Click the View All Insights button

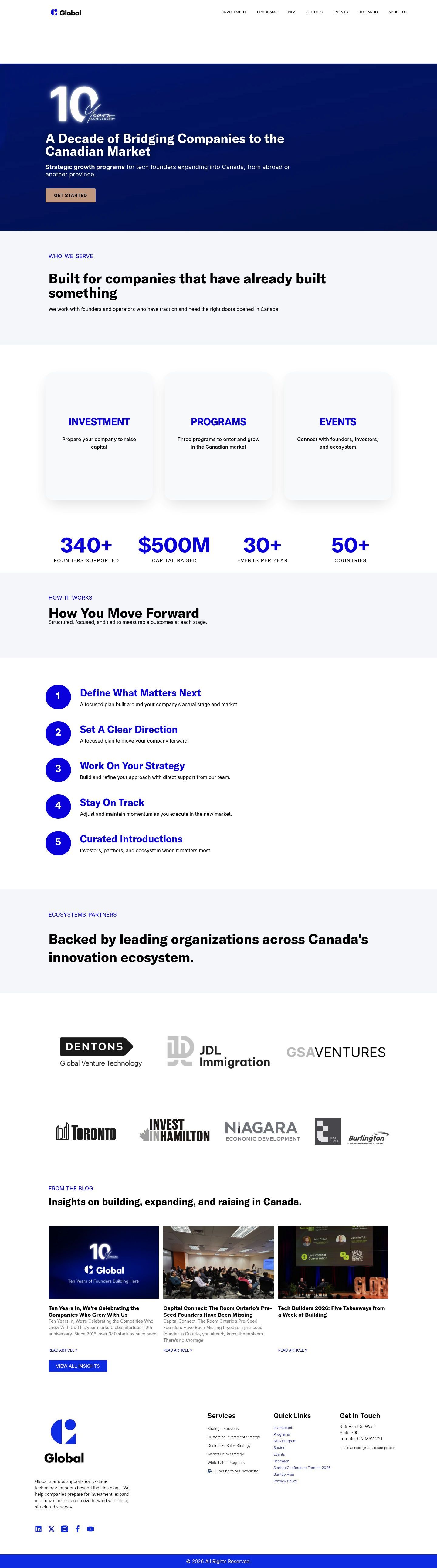[78, 1365]
